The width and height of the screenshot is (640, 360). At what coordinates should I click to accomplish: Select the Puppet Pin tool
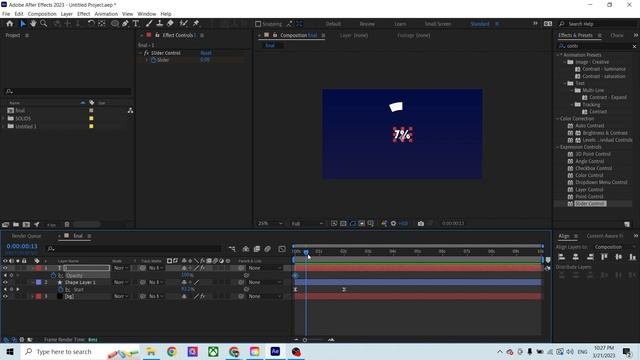(196, 24)
